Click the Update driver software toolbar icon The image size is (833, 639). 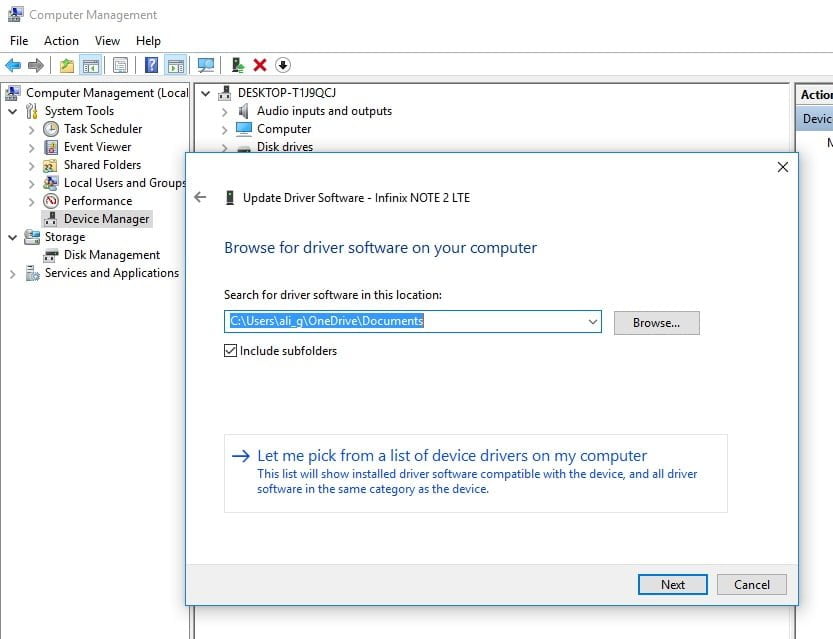(x=237, y=65)
